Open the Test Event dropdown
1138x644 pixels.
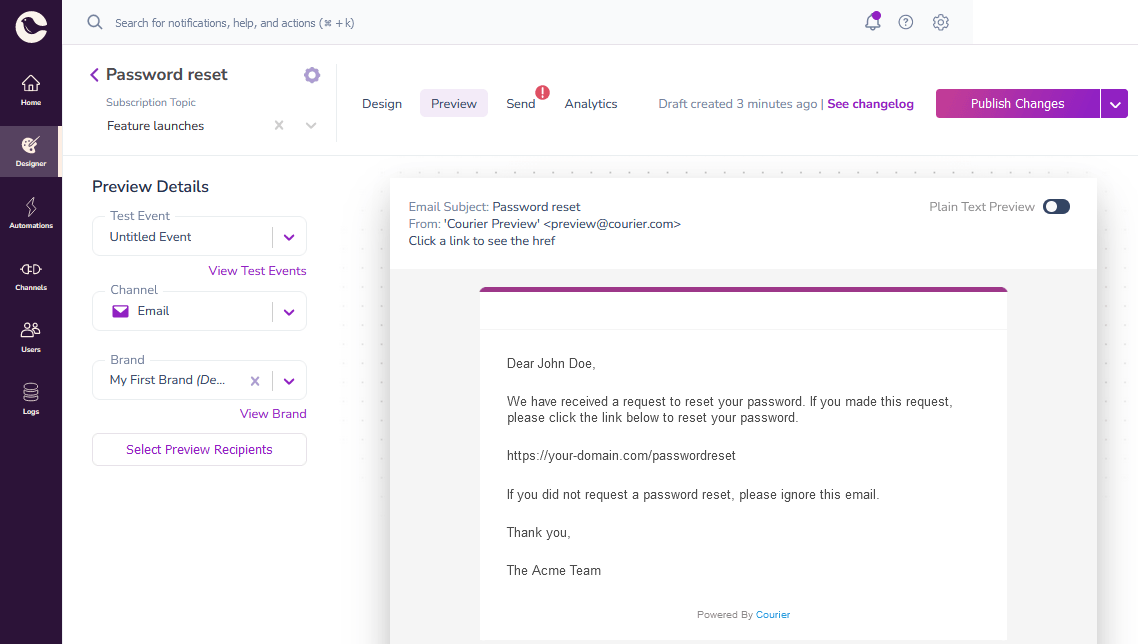pos(289,237)
